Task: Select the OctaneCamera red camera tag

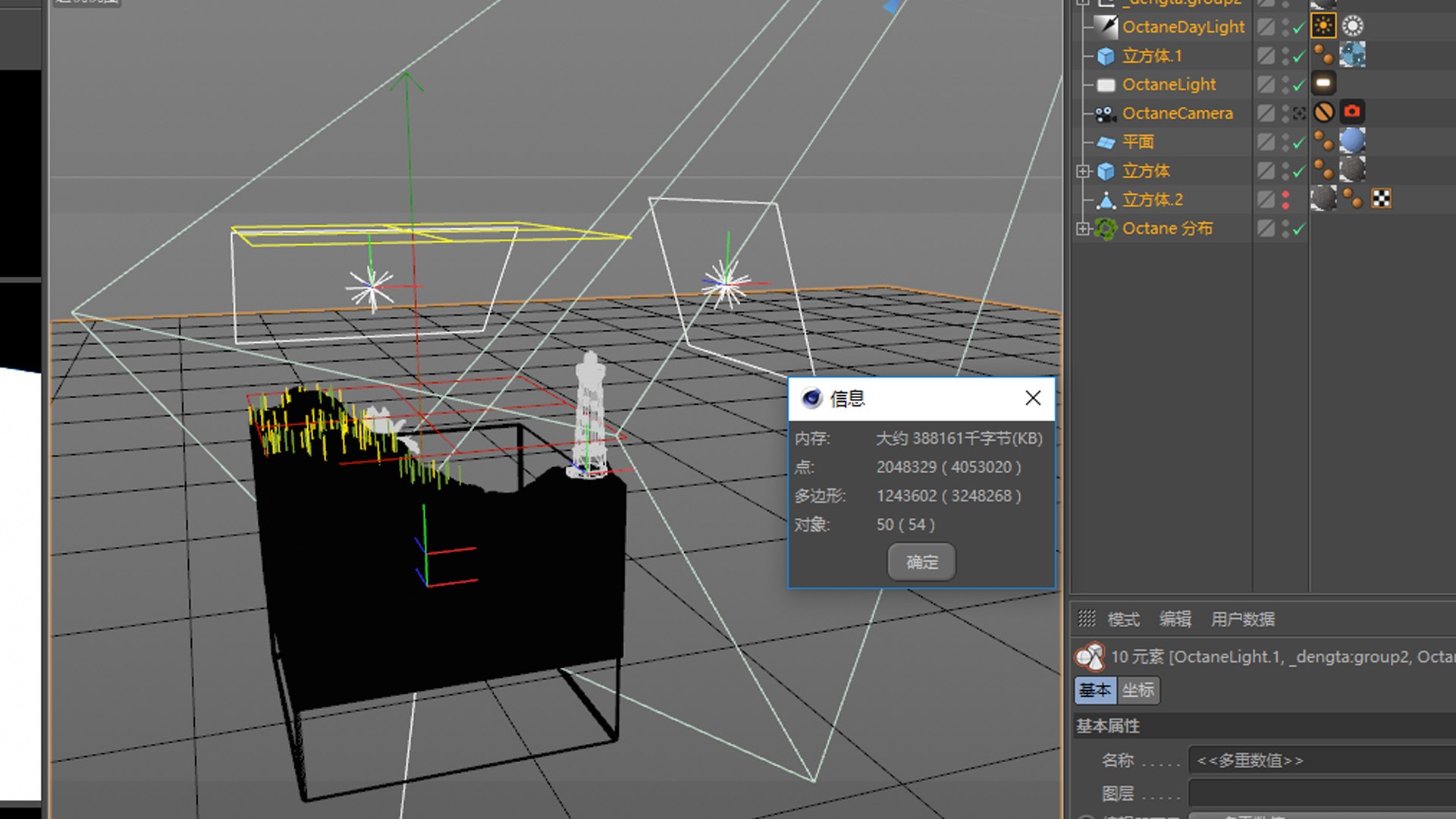Action: click(x=1352, y=112)
